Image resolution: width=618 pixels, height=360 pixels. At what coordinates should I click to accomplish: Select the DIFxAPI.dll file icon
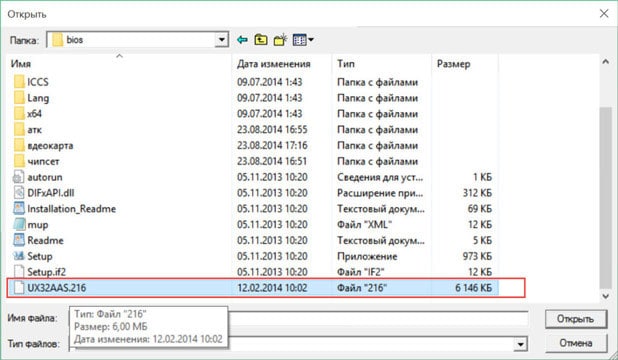pos(19,193)
